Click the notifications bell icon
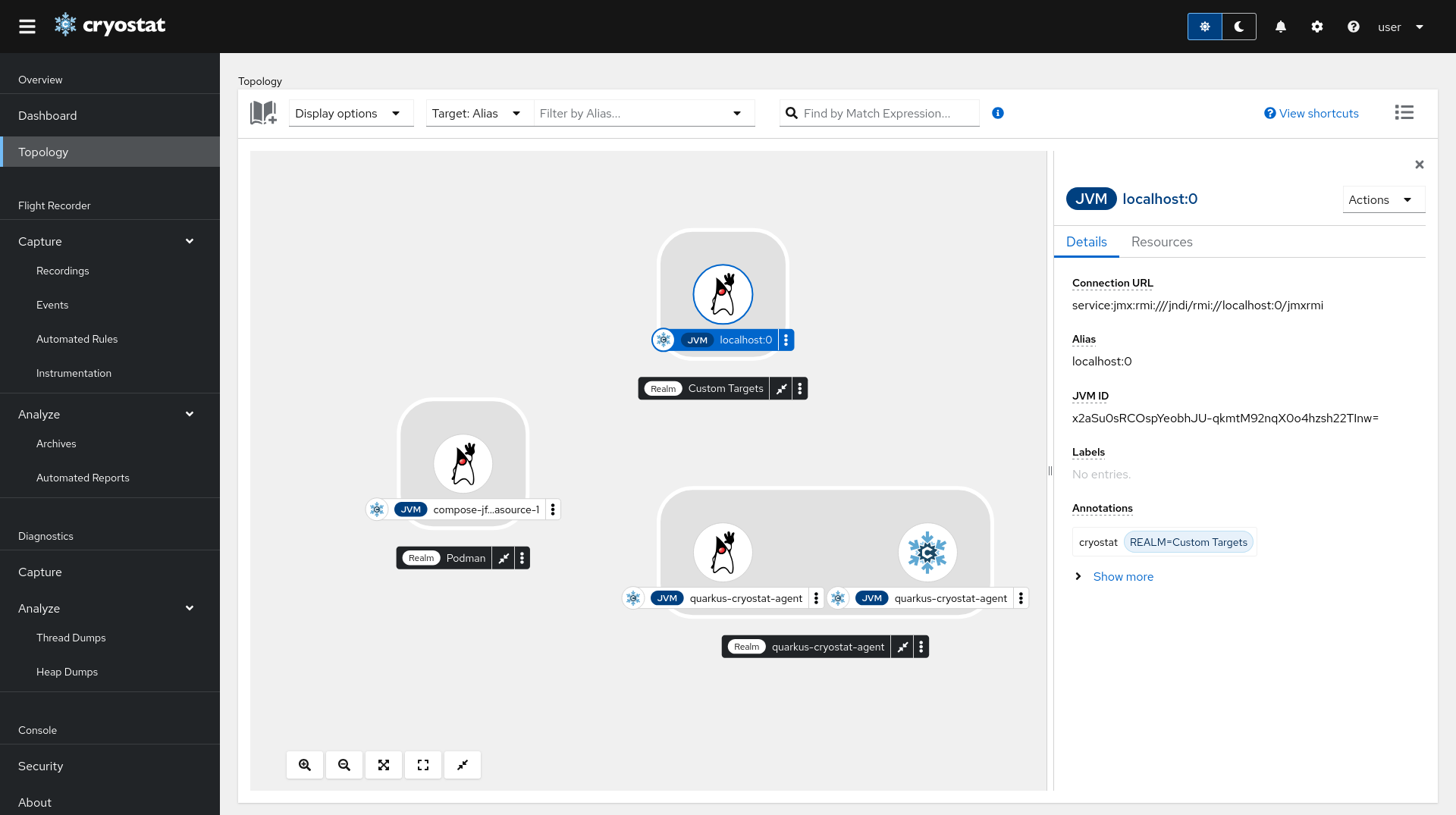This screenshot has width=1456, height=815. [x=1280, y=27]
